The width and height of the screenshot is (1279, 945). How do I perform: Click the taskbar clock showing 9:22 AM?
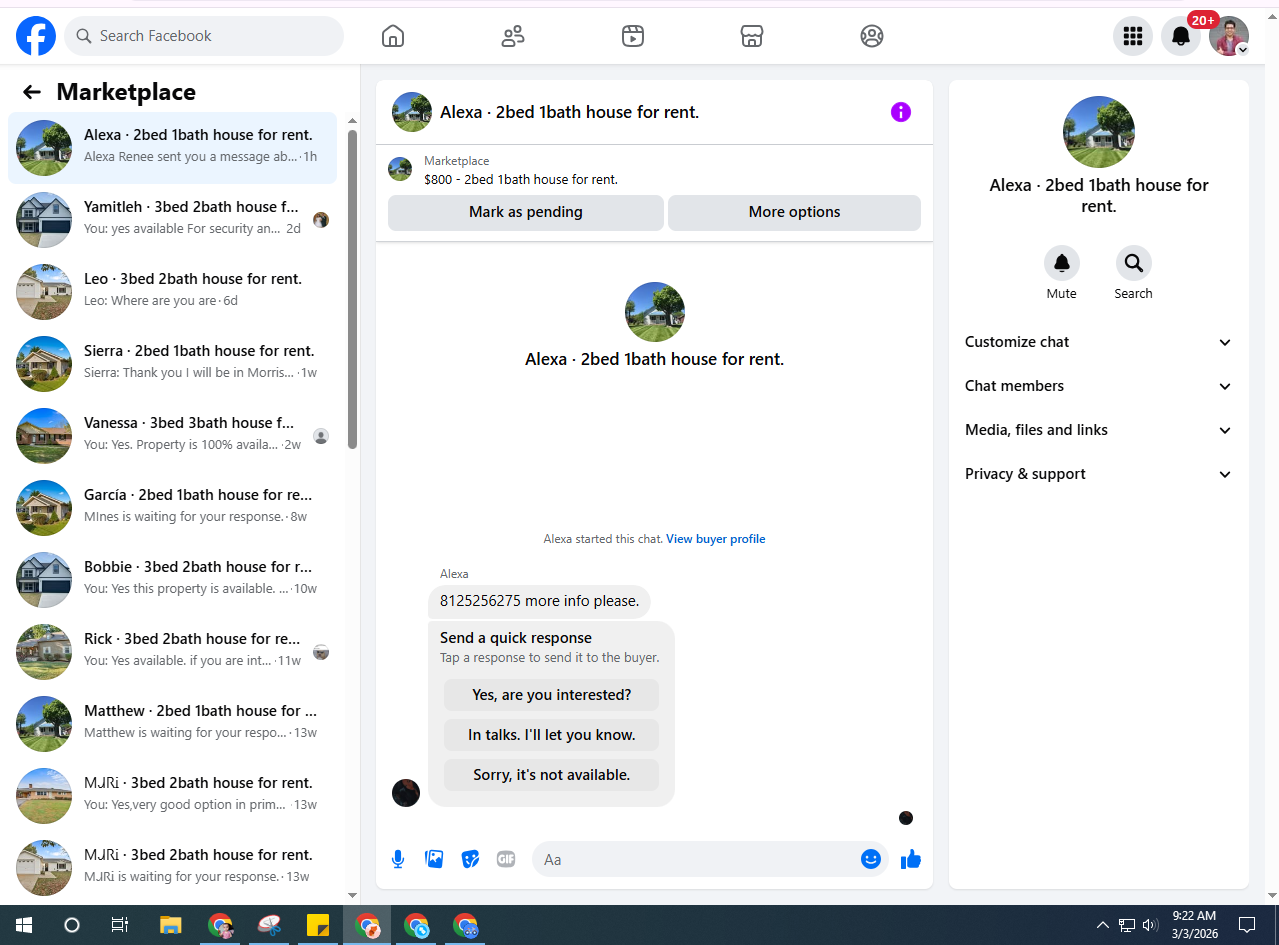pos(1194,925)
